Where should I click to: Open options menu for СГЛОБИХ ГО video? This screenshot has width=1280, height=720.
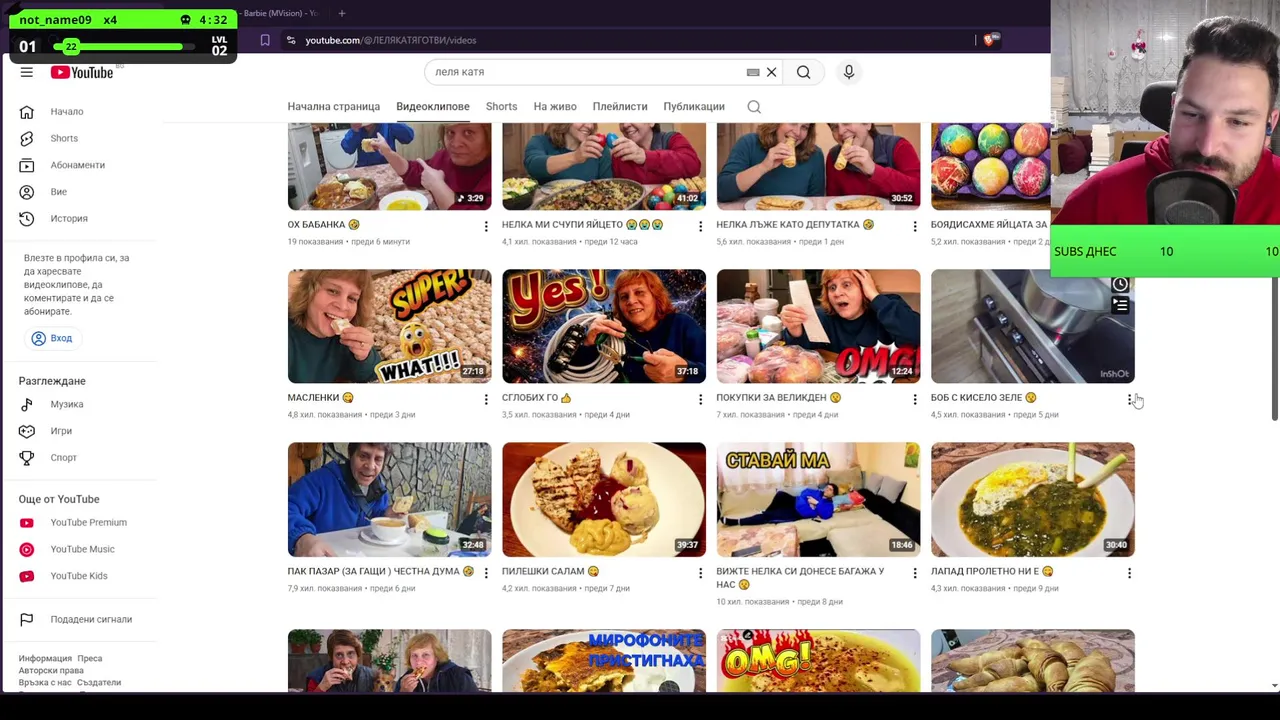[x=700, y=400]
